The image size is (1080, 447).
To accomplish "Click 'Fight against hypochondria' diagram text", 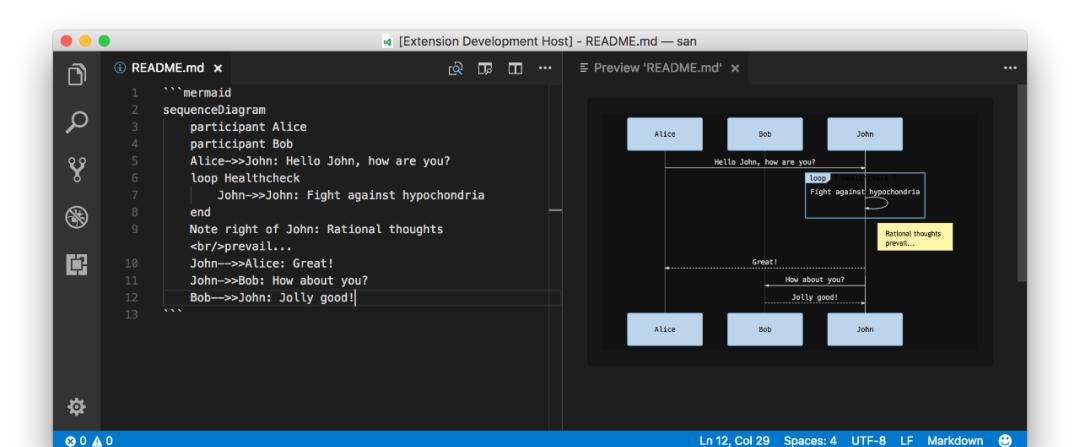I will (864, 191).
